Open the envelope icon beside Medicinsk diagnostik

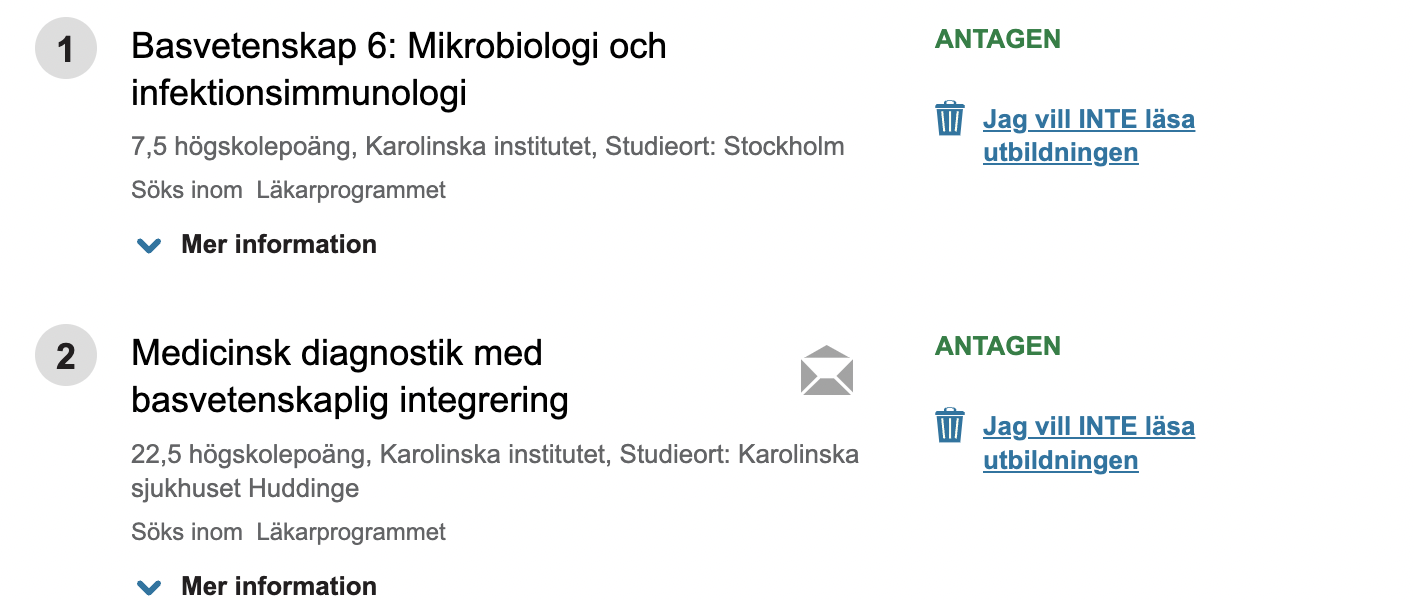827,371
